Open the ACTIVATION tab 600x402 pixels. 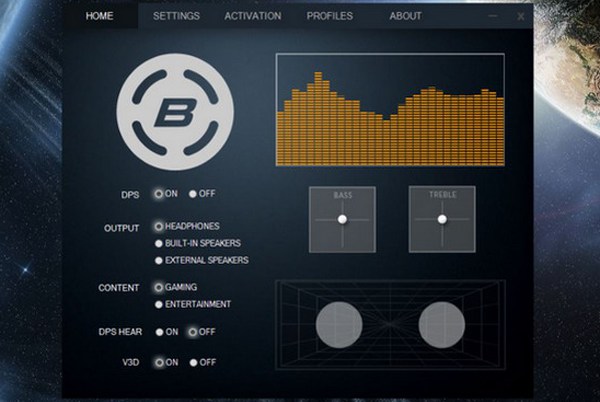click(253, 16)
